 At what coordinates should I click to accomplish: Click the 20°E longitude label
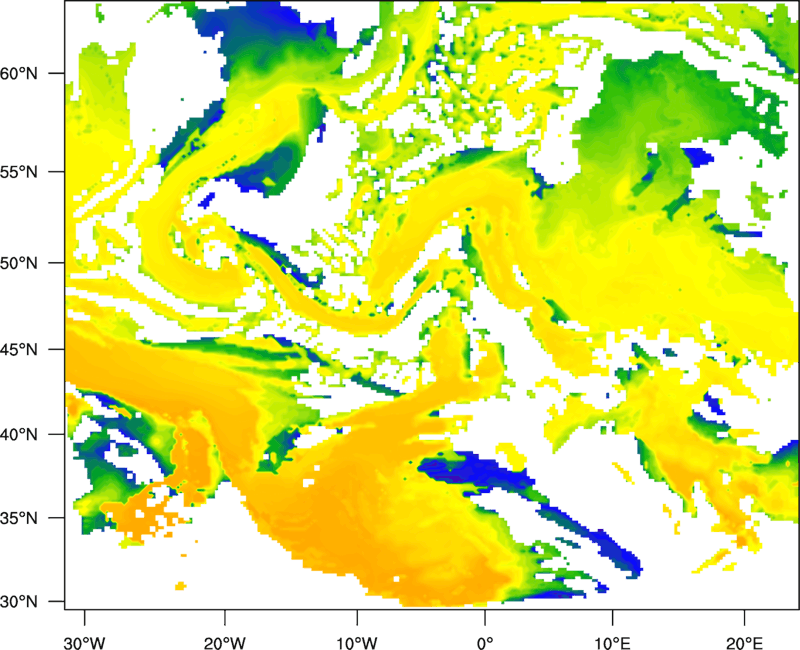[744, 643]
